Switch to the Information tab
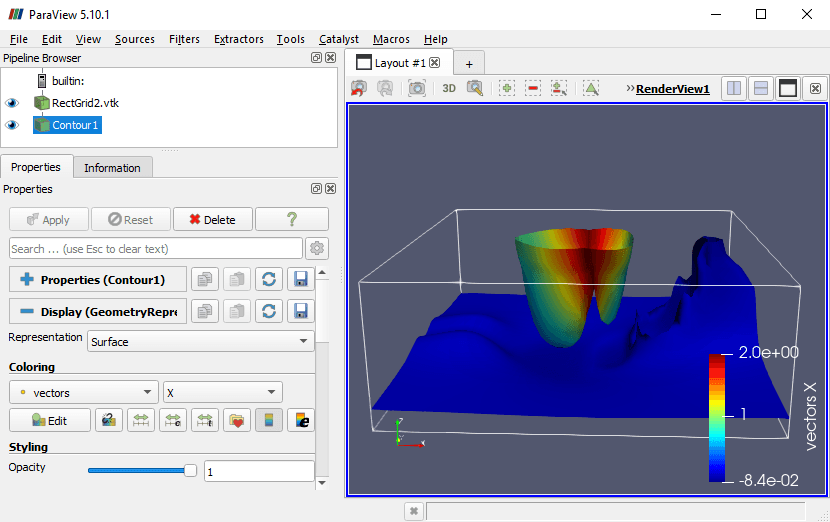 tap(112, 168)
